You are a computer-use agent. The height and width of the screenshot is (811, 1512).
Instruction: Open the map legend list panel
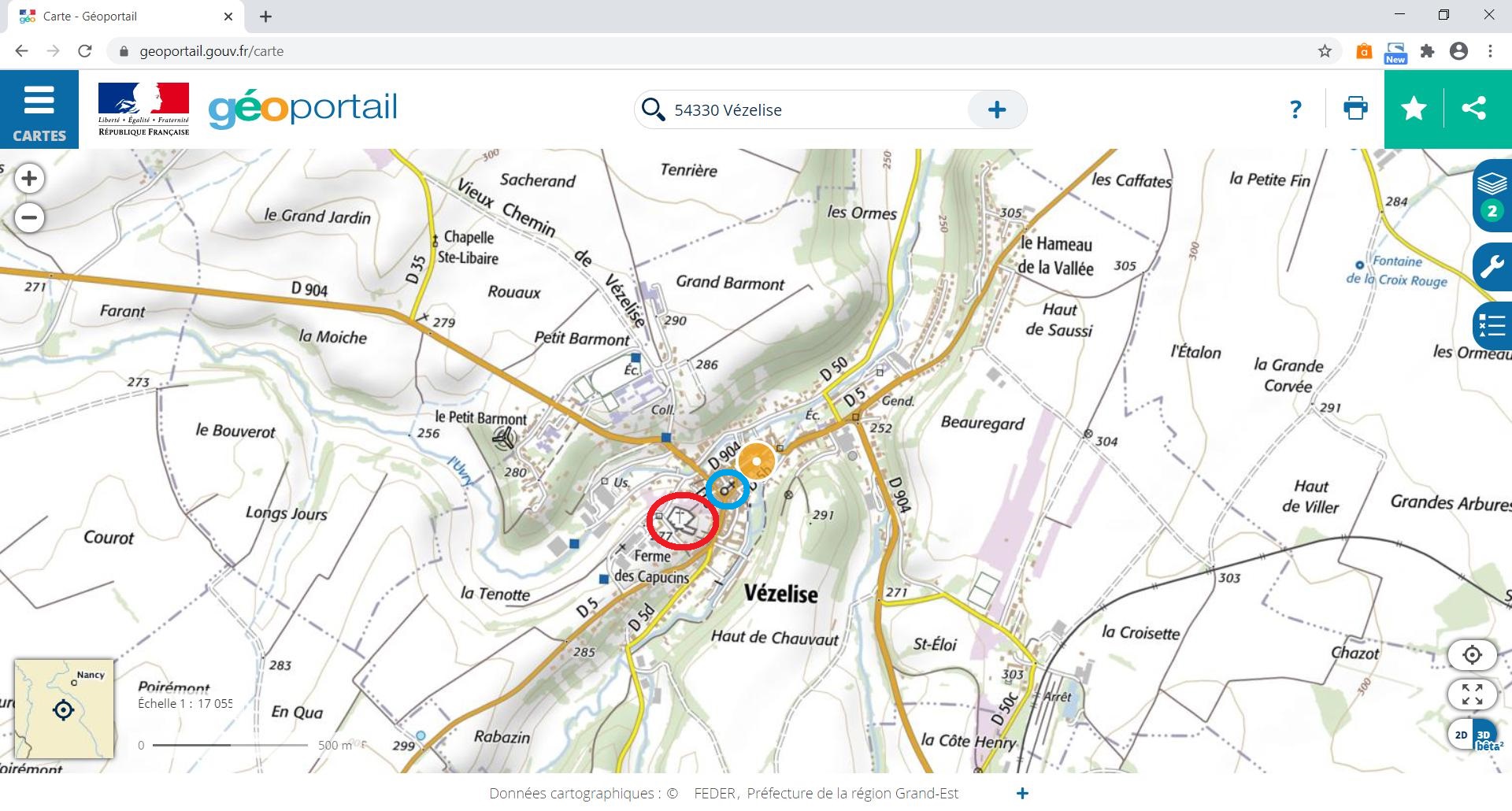pos(1492,325)
